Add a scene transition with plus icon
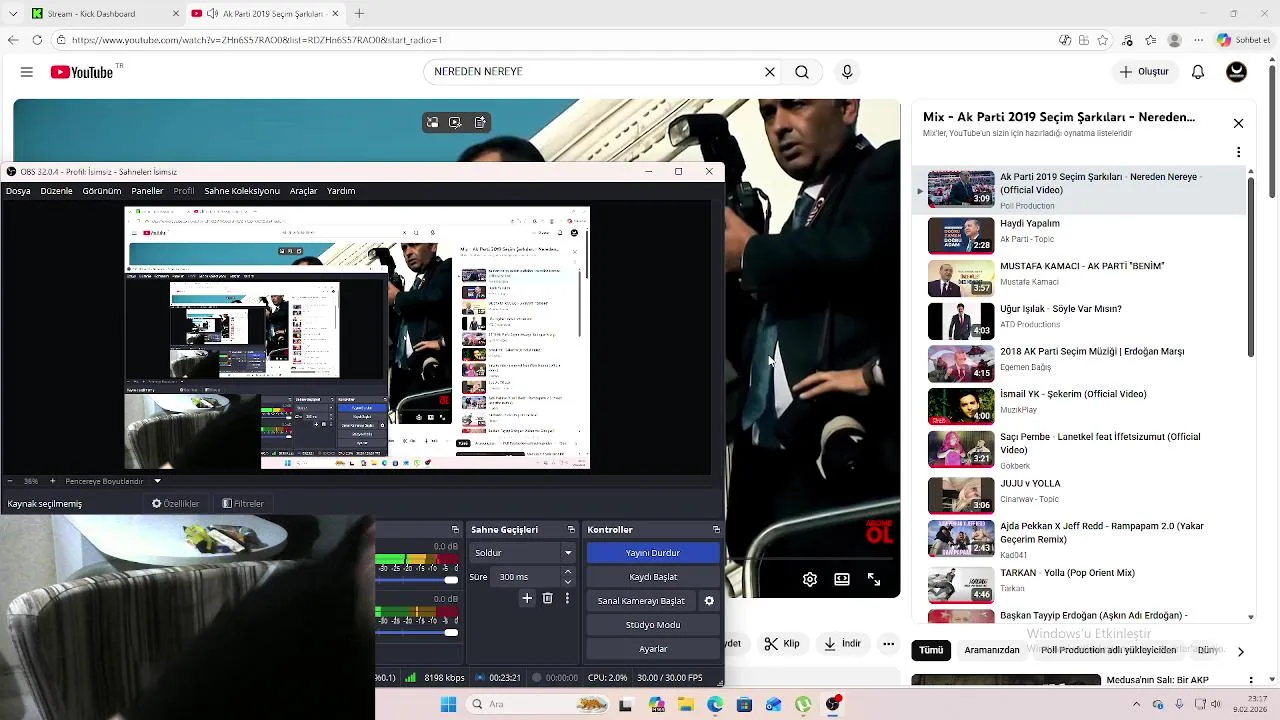 tap(527, 598)
